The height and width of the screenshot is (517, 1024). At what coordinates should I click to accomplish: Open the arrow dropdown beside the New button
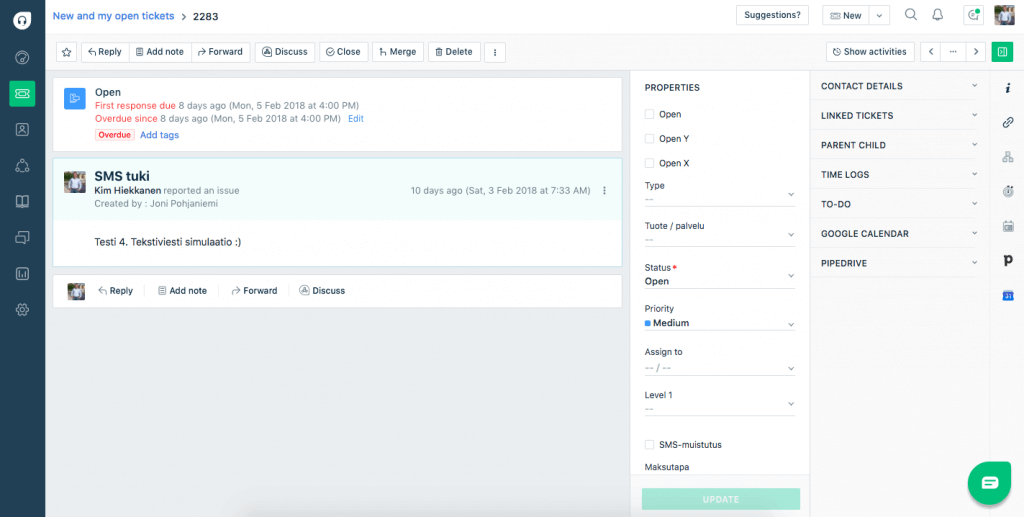coord(880,15)
